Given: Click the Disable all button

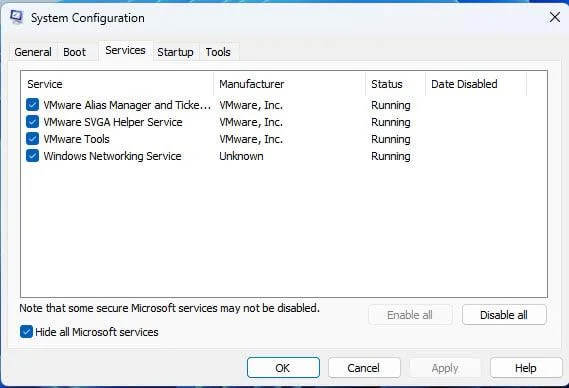Looking at the screenshot, I should [x=504, y=315].
